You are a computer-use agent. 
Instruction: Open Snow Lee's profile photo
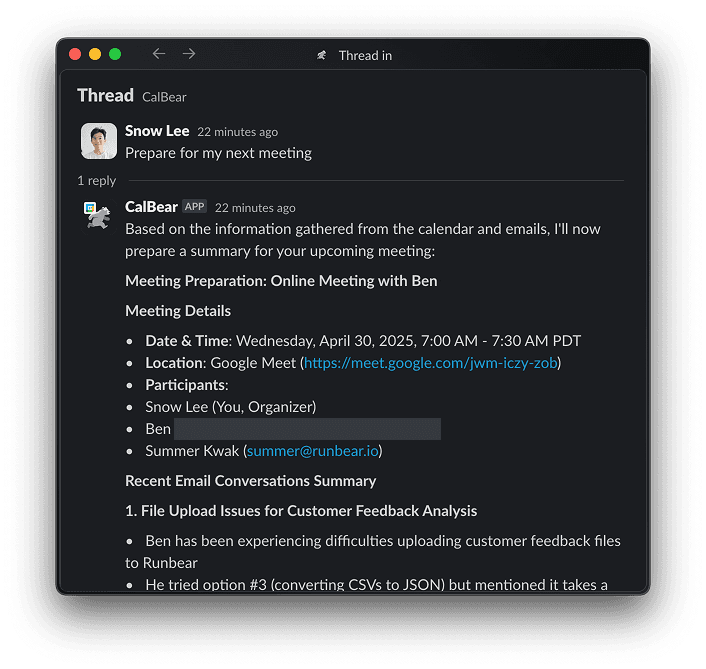tap(98, 141)
